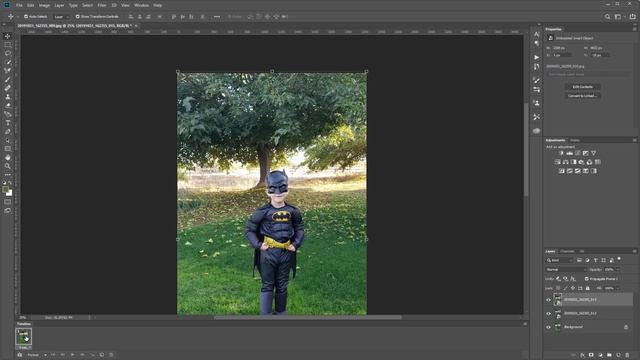Open the share icon in options bar

[633, 17]
